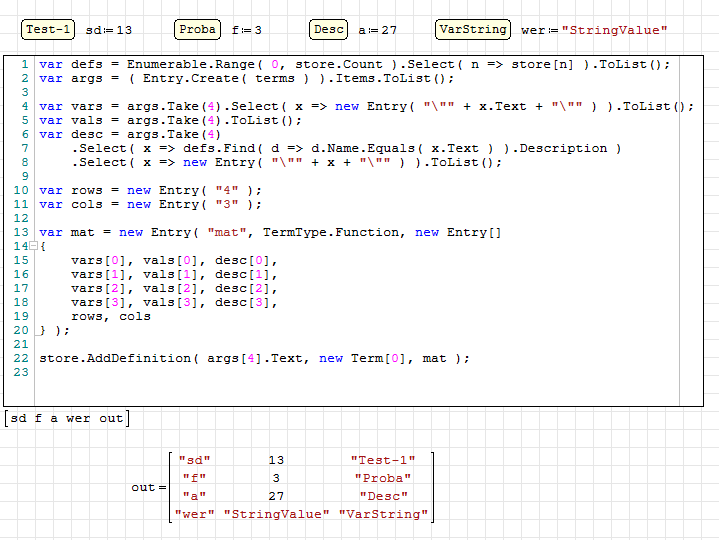Viewport: 719px width, 540px height.
Task: Click the value 13 in sd definition
Action: (x=124, y=31)
